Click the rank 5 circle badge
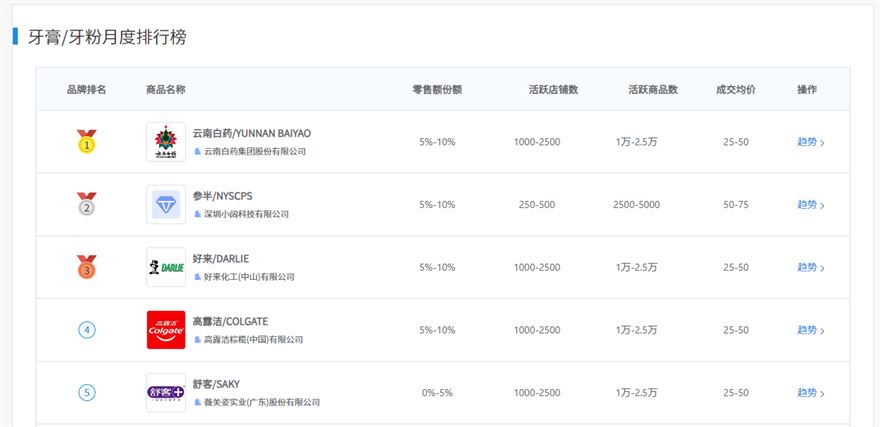Viewport: 880px width, 427px height. 87,393
